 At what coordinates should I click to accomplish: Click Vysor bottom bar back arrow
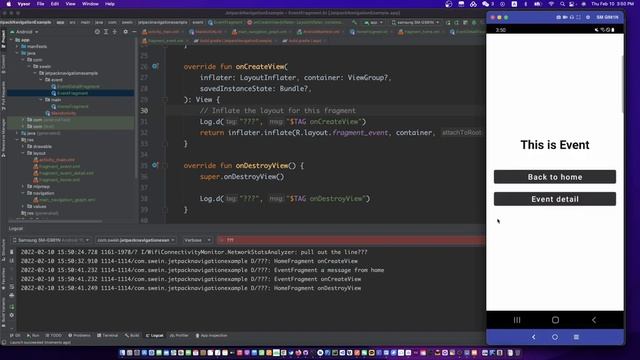pyautogui.click(x=533, y=337)
